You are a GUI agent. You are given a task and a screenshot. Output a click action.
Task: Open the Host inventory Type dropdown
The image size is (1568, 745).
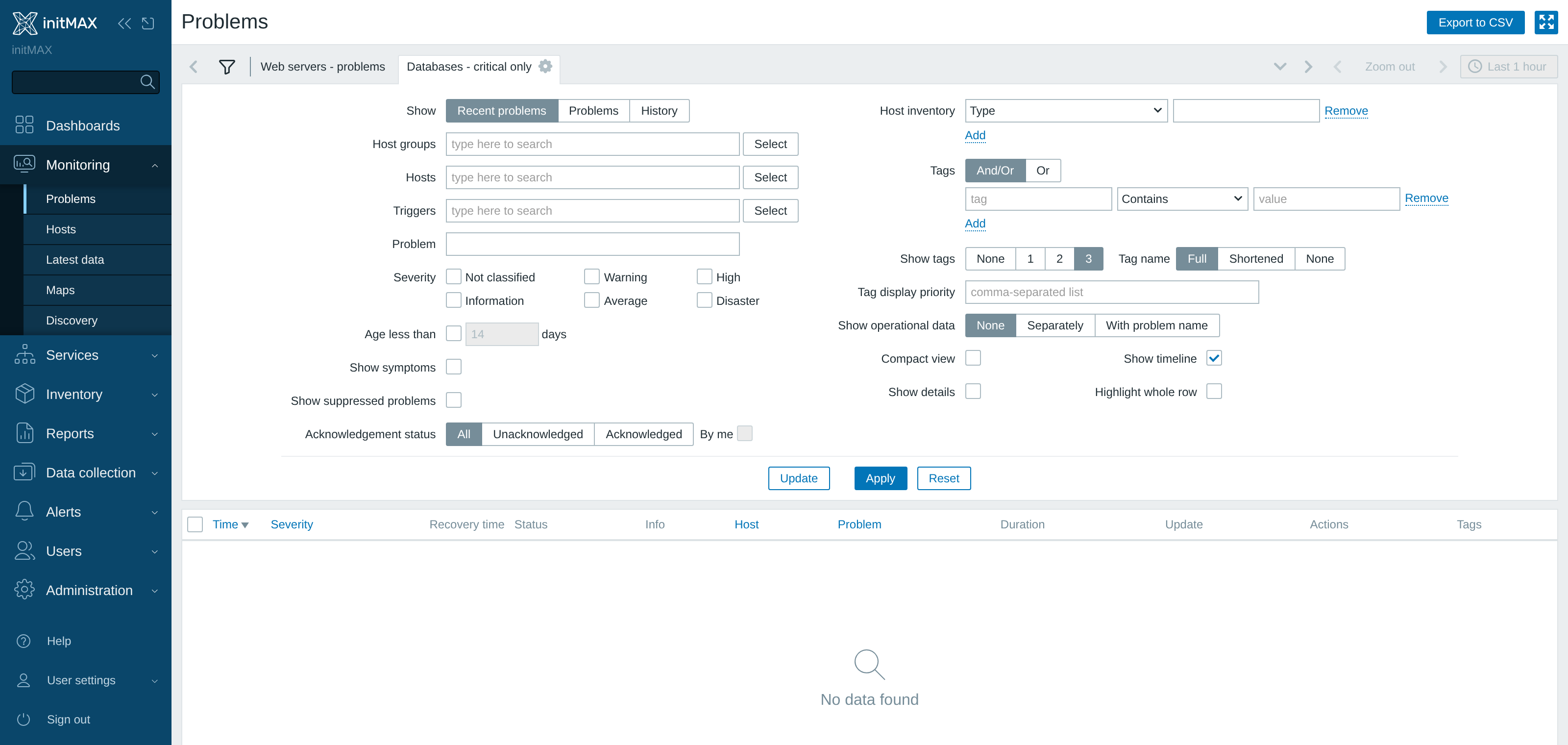pos(1066,111)
